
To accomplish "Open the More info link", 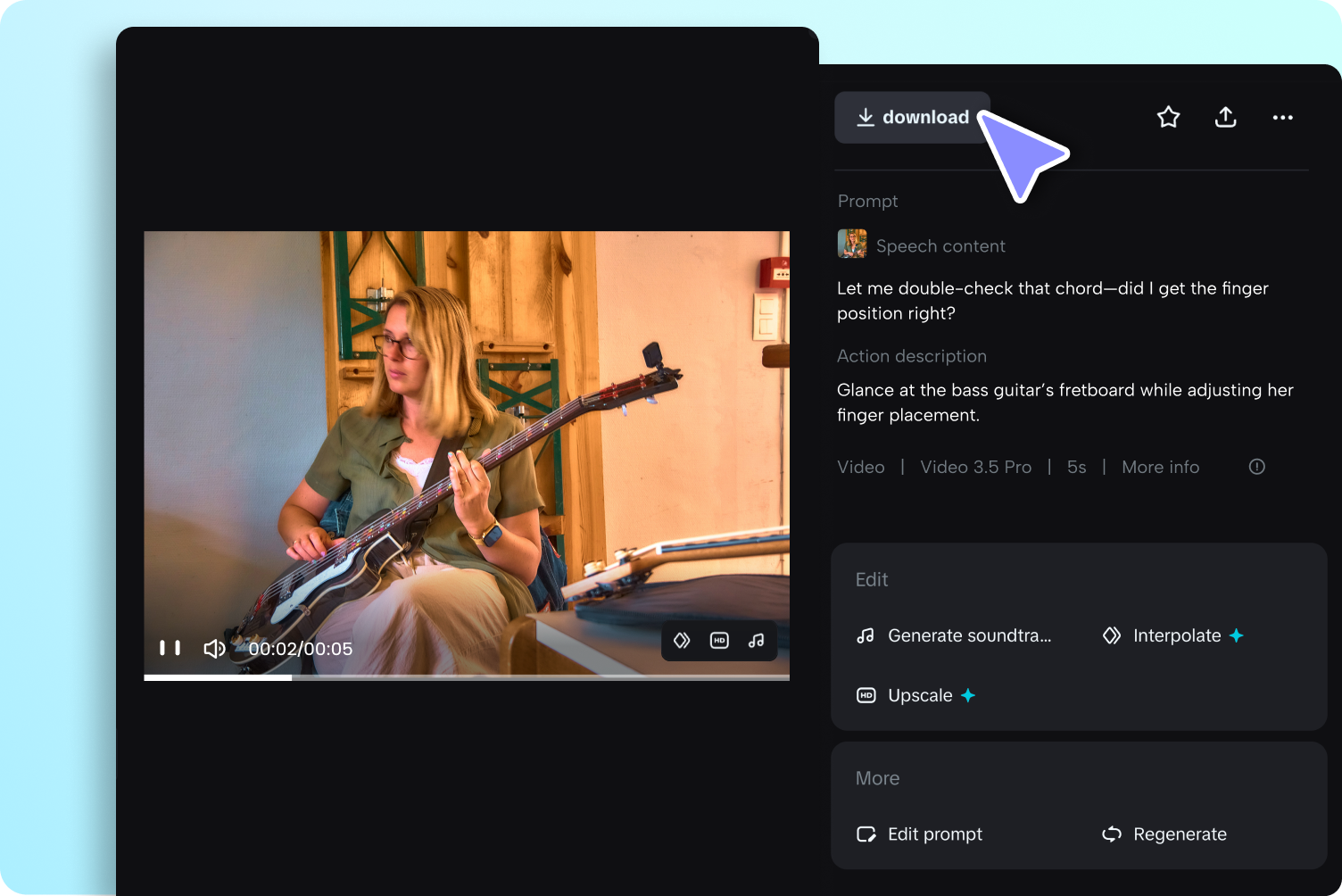I will pos(1160,468).
